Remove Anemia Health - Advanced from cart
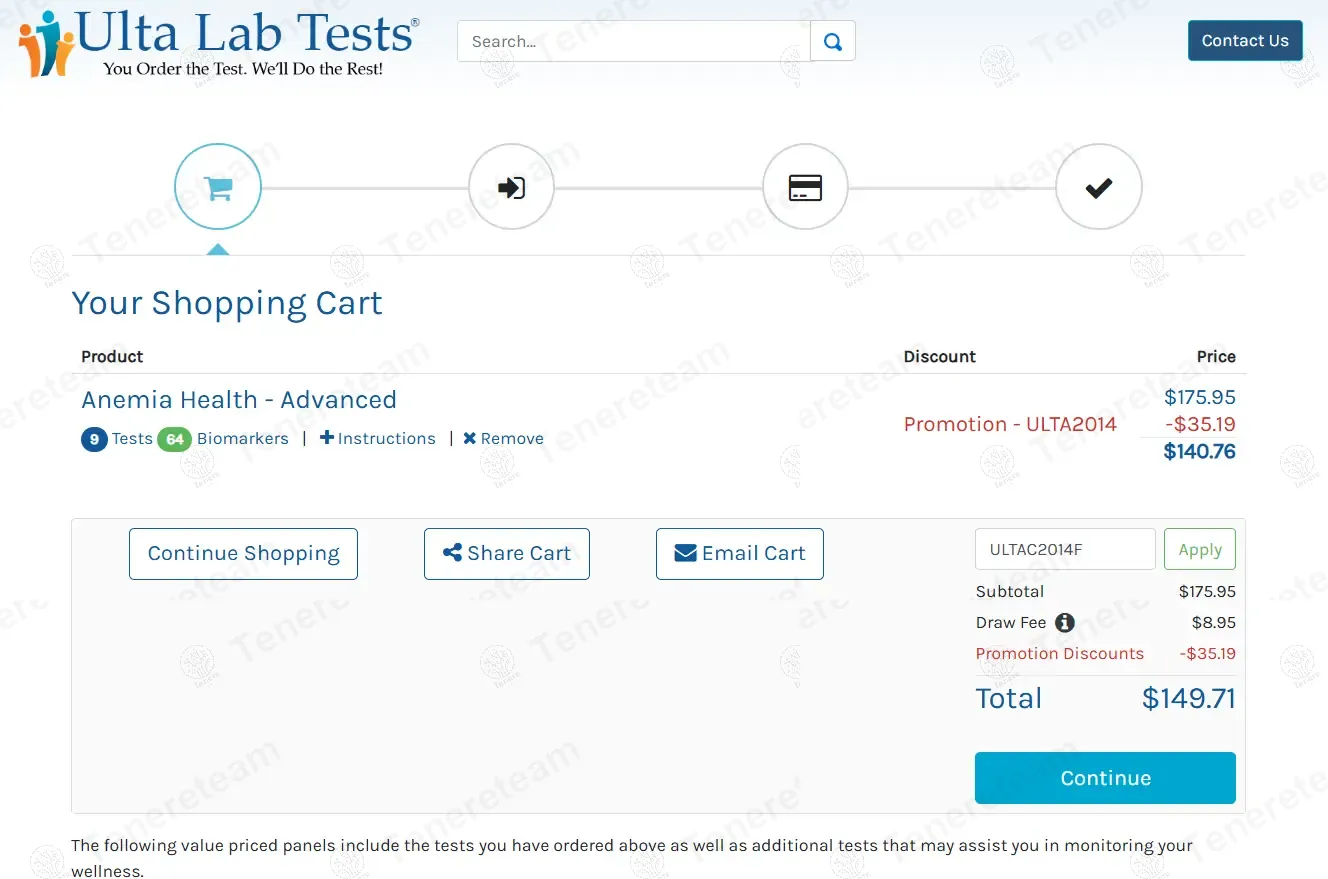The width and height of the screenshot is (1328, 879). pos(503,439)
